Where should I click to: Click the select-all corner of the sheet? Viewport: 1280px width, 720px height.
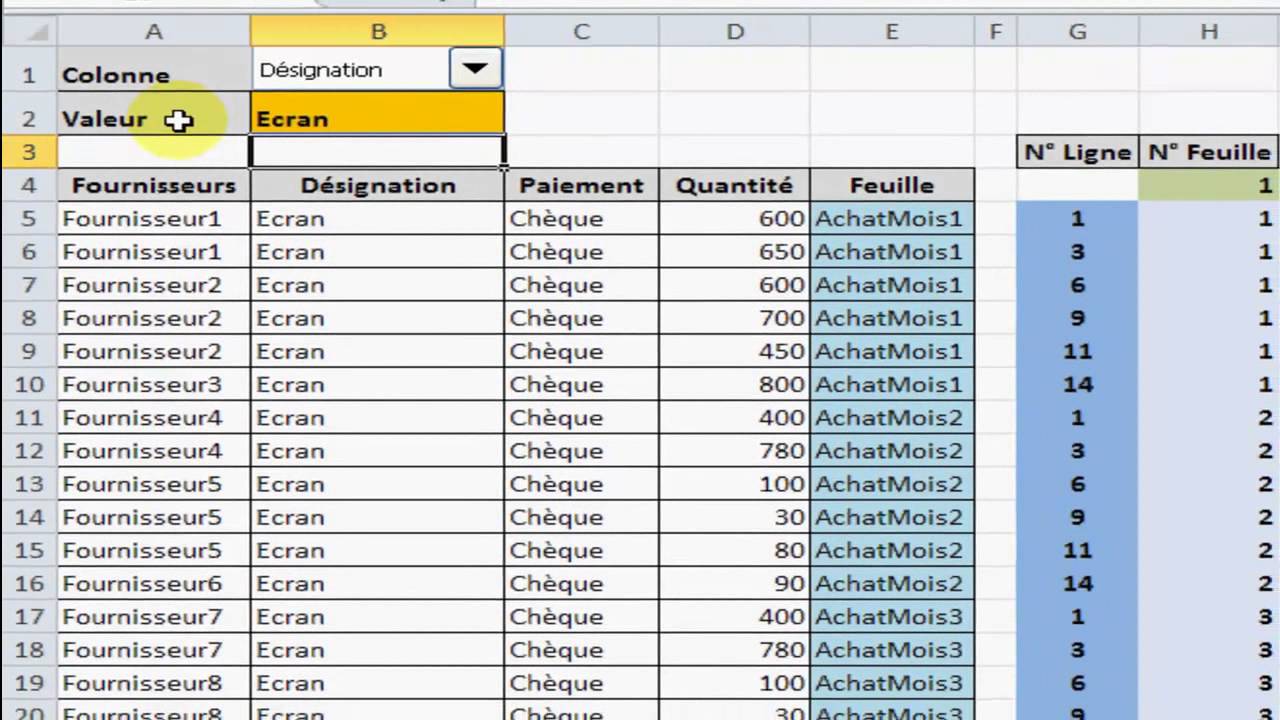(x=29, y=32)
